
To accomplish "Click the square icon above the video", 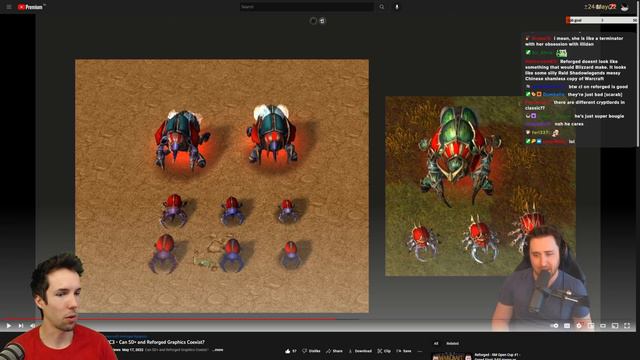I will pyautogui.click(x=322, y=21).
